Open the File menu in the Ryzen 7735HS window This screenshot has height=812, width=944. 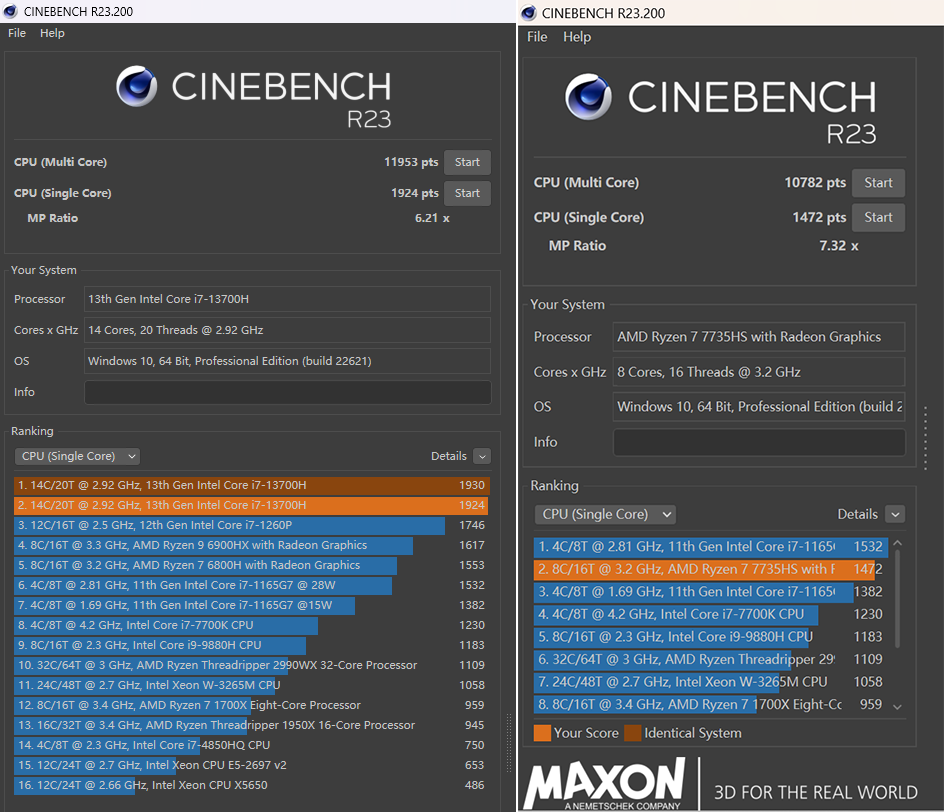coord(537,37)
